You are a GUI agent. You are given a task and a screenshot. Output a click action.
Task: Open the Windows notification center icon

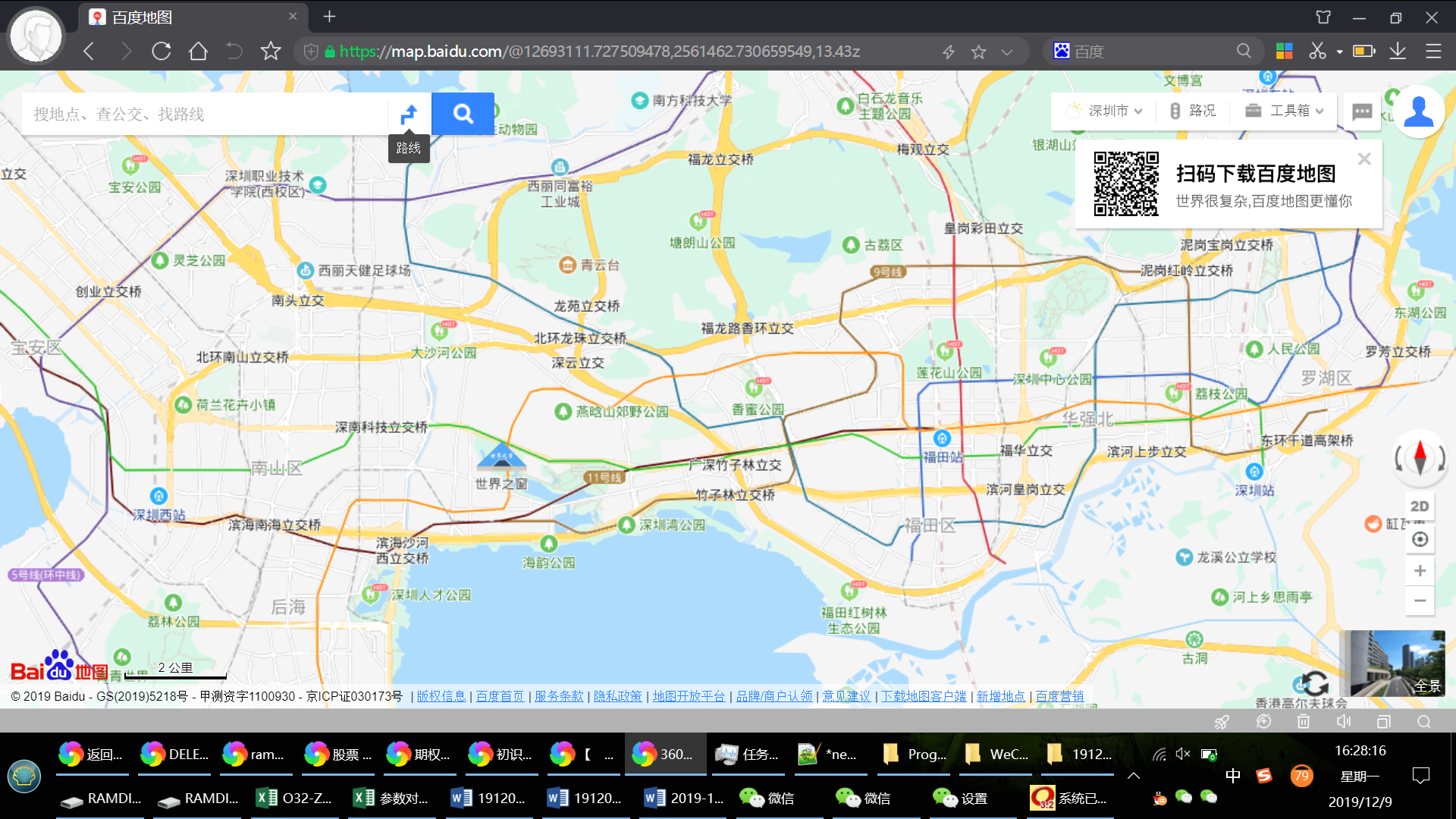[x=1421, y=775]
